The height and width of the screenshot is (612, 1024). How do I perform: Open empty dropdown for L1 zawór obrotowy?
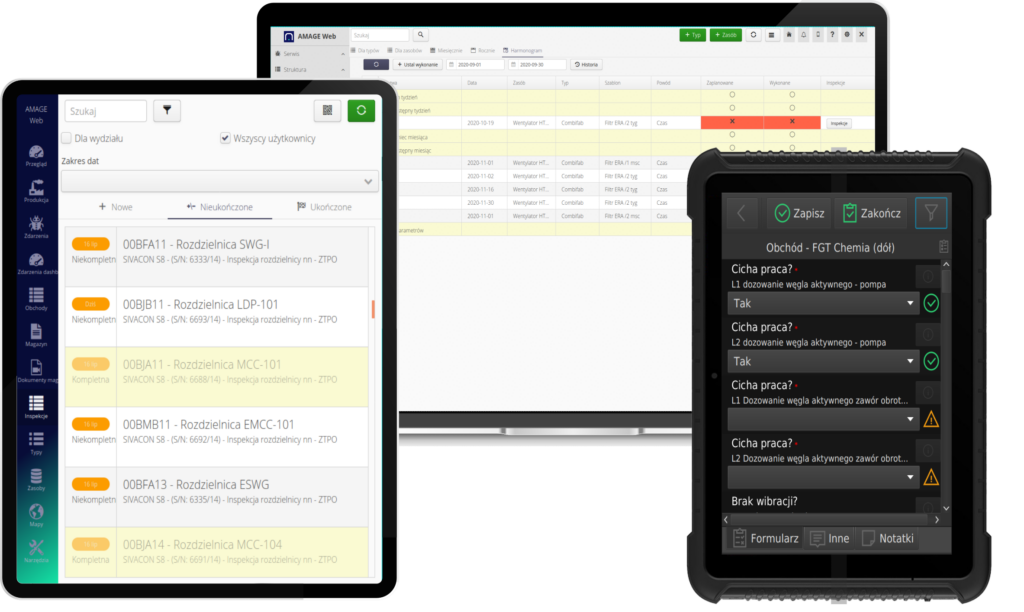[822, 418]
